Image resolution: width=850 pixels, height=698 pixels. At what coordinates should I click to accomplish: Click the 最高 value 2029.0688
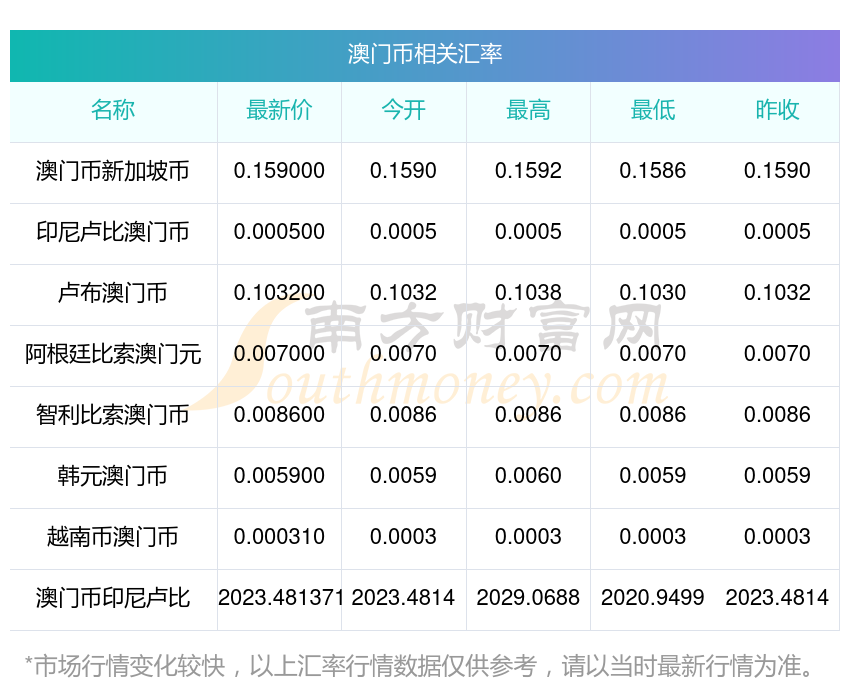pos(528,598)
